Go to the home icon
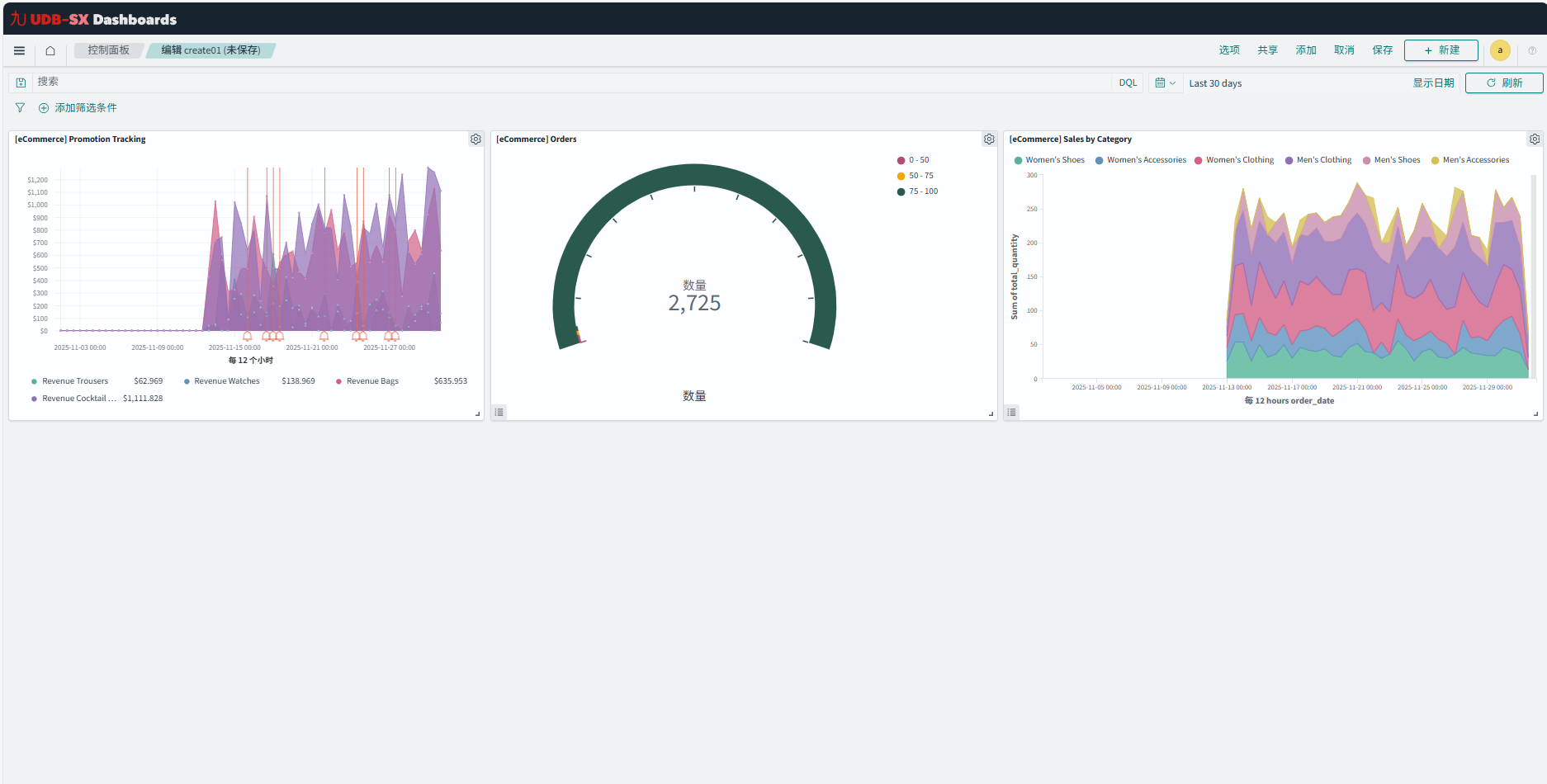Screen dimensions: 1547x784 point(50,50)
